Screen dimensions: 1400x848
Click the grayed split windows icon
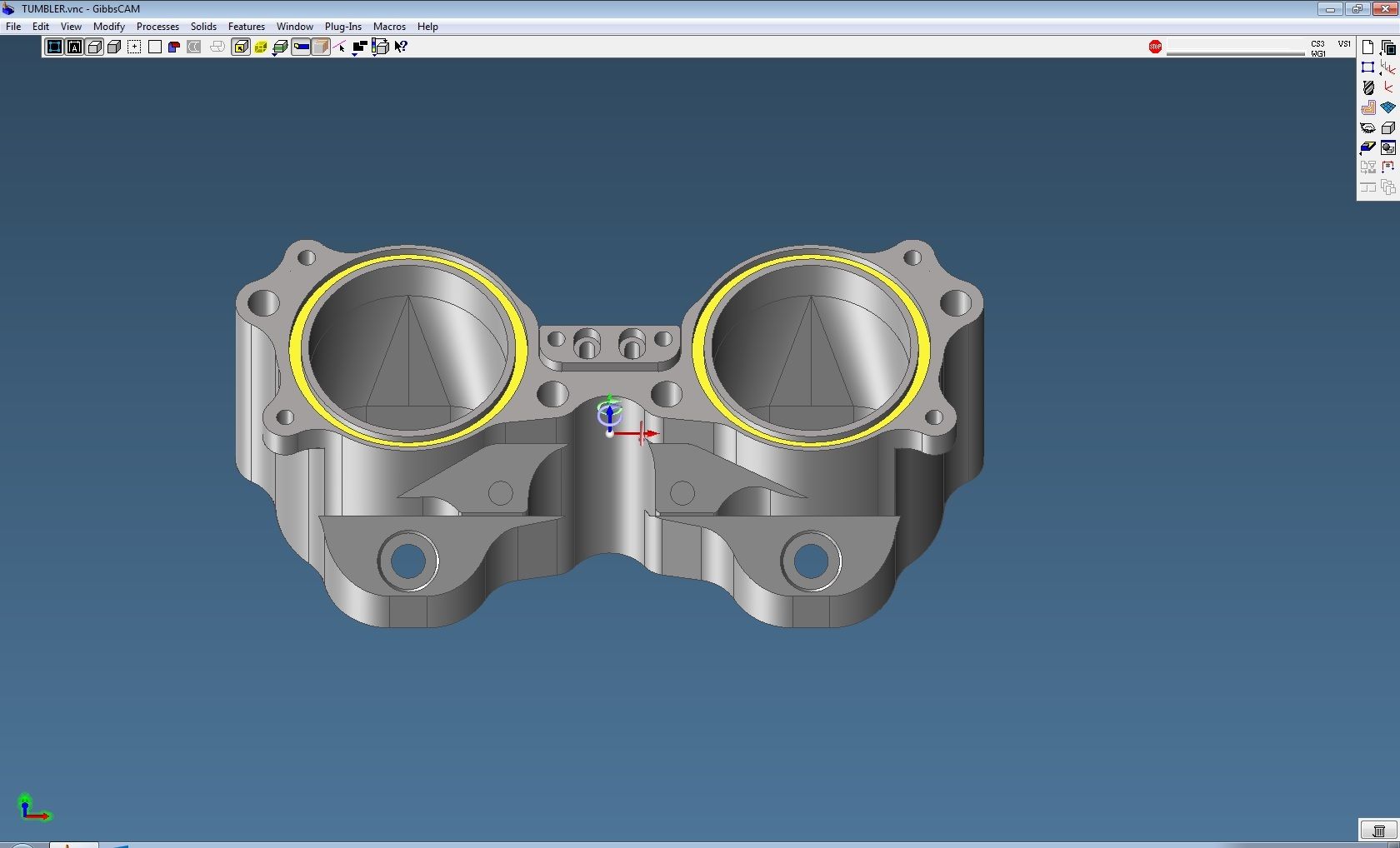coord(1367,187)
